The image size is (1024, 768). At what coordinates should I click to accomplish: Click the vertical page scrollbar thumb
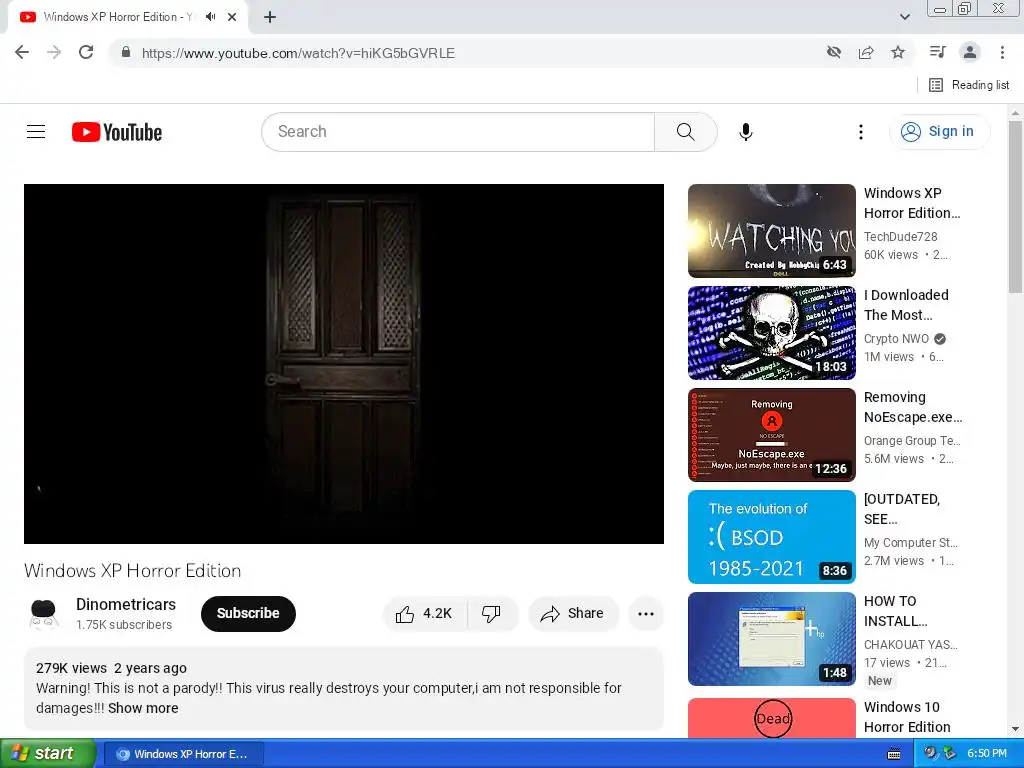1016,206
